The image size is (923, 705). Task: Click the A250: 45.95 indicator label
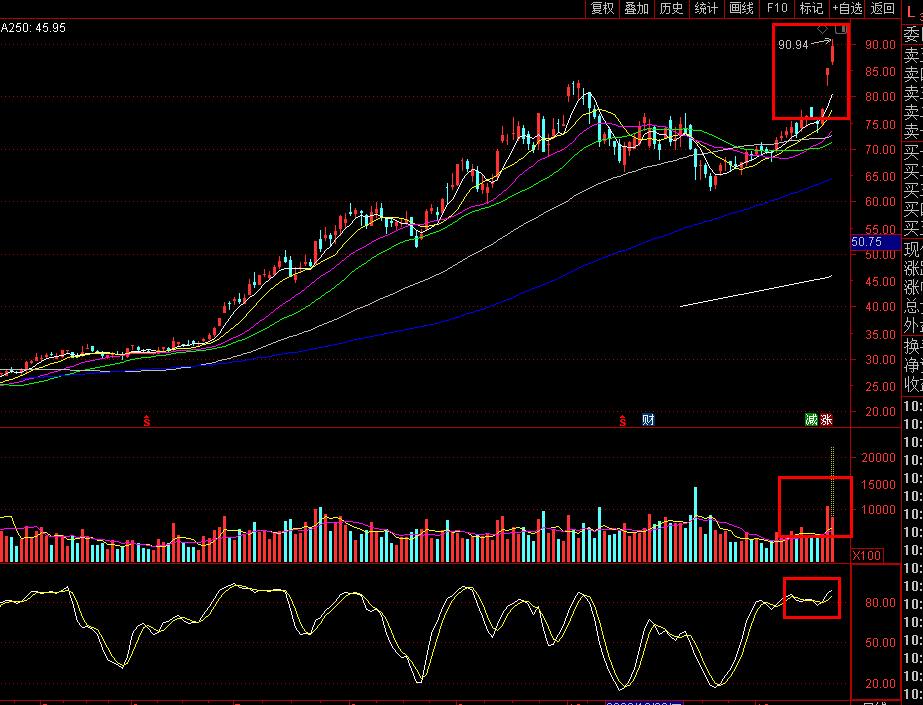33,28
